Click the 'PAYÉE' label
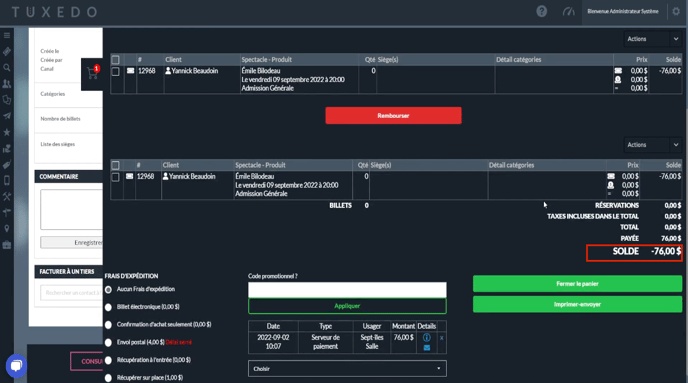 [x=630, y=238]
